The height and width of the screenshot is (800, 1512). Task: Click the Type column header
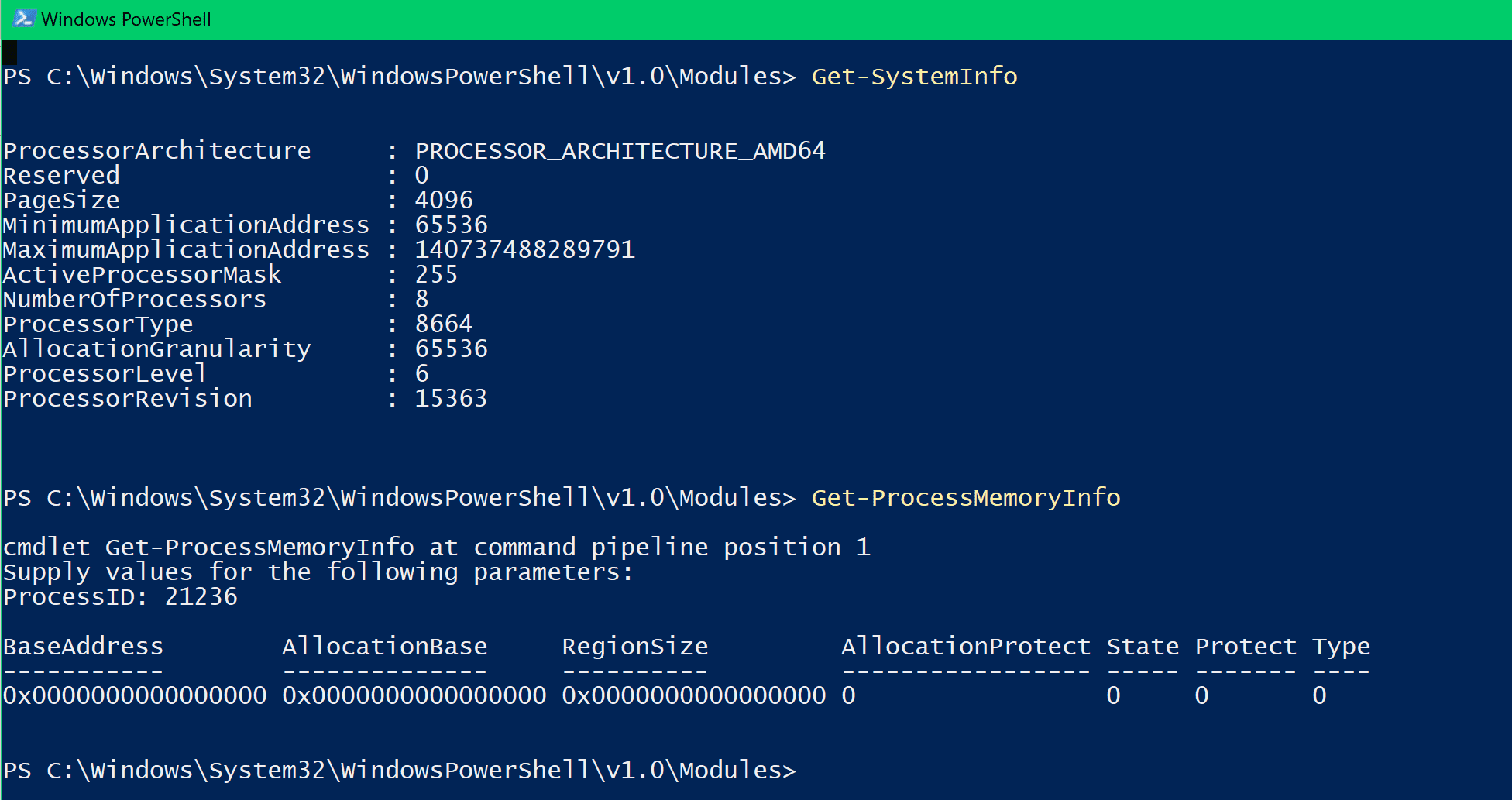1341,647
